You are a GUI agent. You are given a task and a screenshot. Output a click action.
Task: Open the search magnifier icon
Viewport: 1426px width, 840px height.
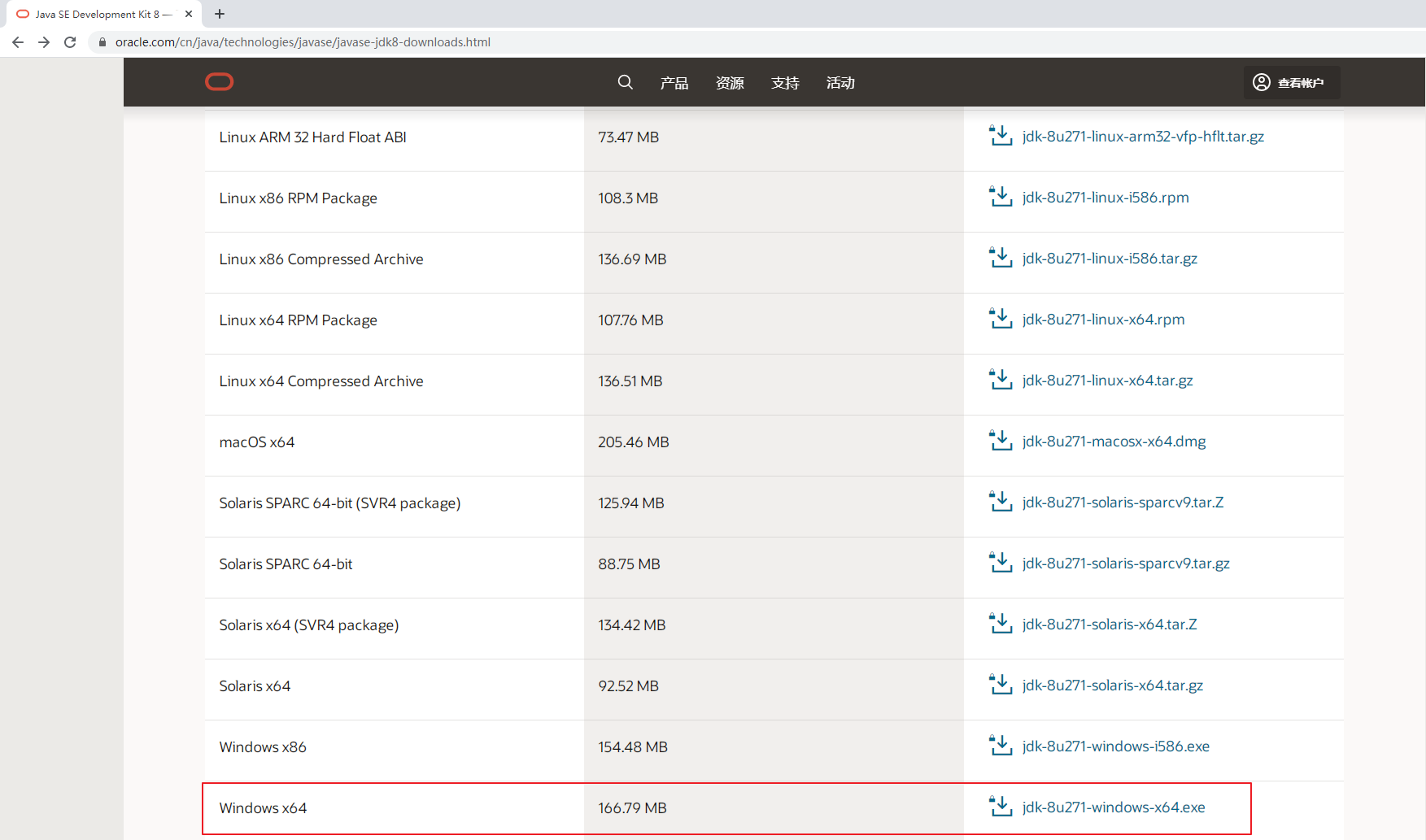pos(625,82)
